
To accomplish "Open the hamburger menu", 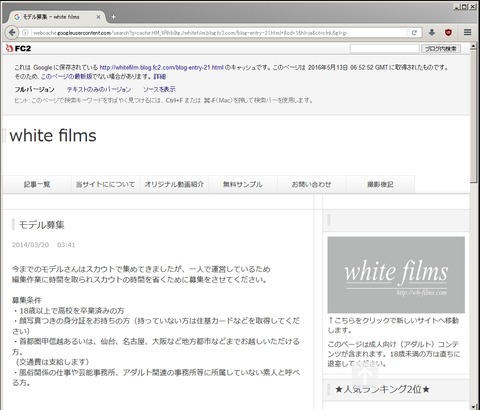I will (468, 32).
